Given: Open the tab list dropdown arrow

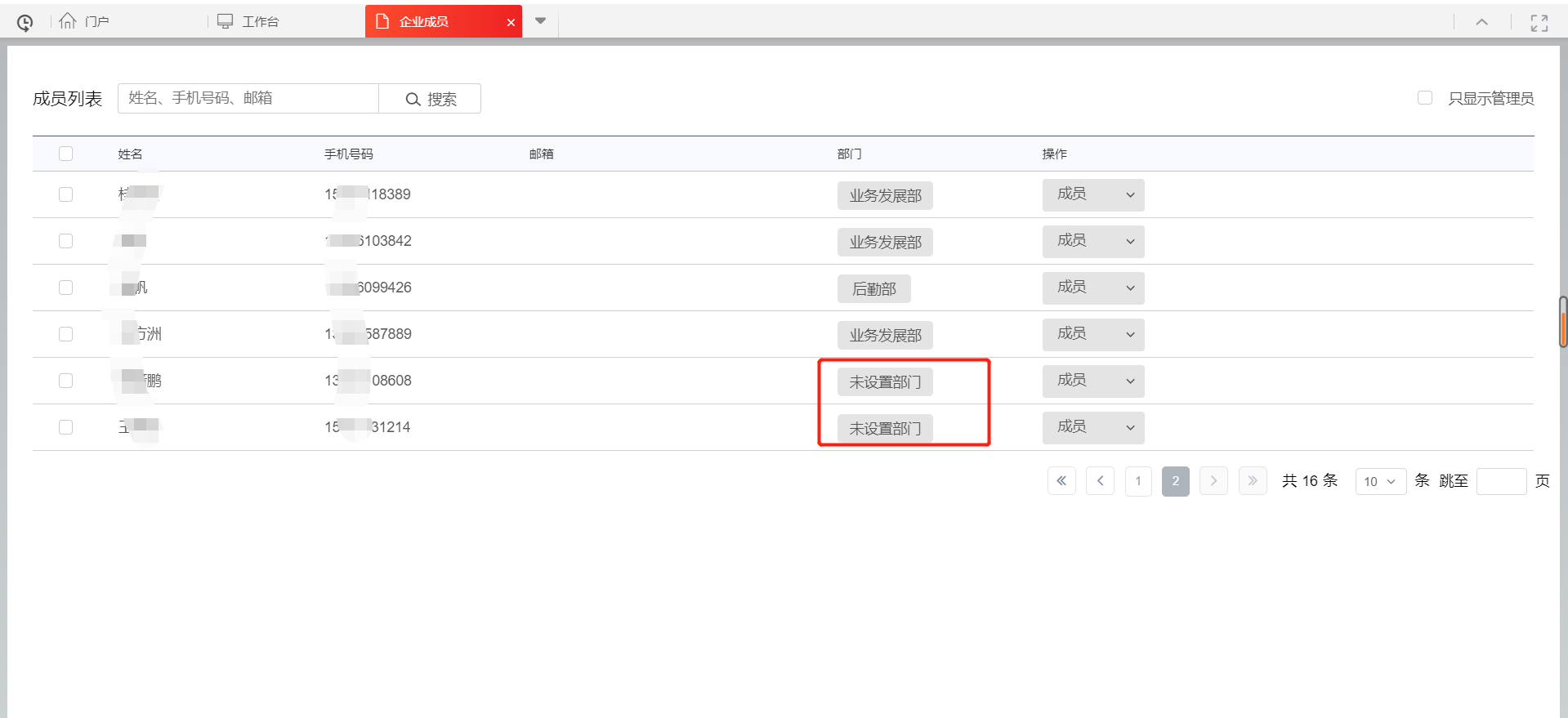Looking at the screenshot, I should click(x=540, y=21).
